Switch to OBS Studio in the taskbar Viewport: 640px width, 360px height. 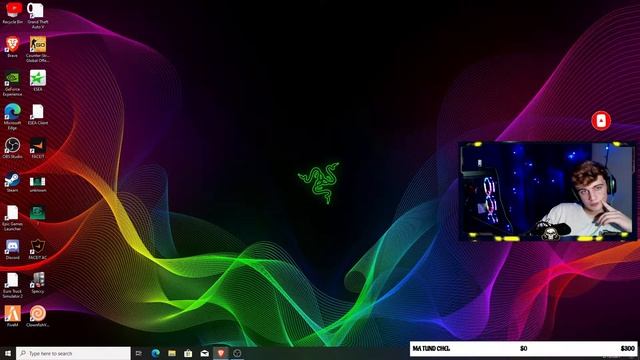237,353
